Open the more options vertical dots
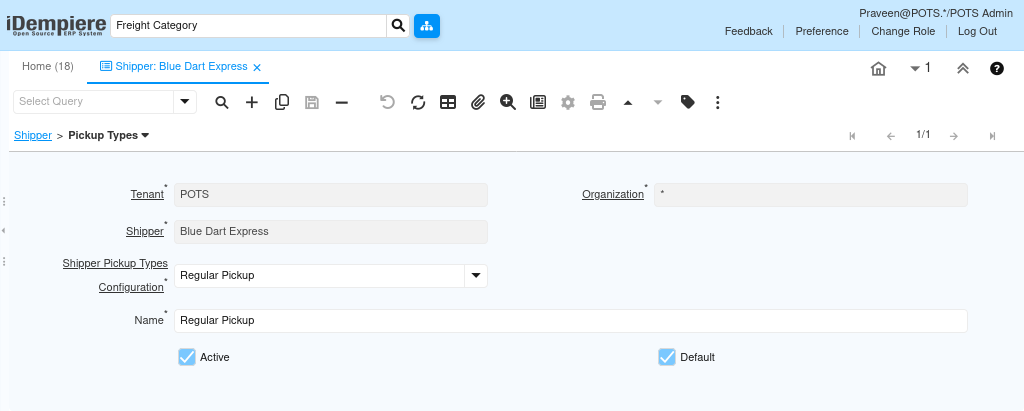Viewport: 1024px width, 411px height. pyautogui.click(x=718, y=103)
